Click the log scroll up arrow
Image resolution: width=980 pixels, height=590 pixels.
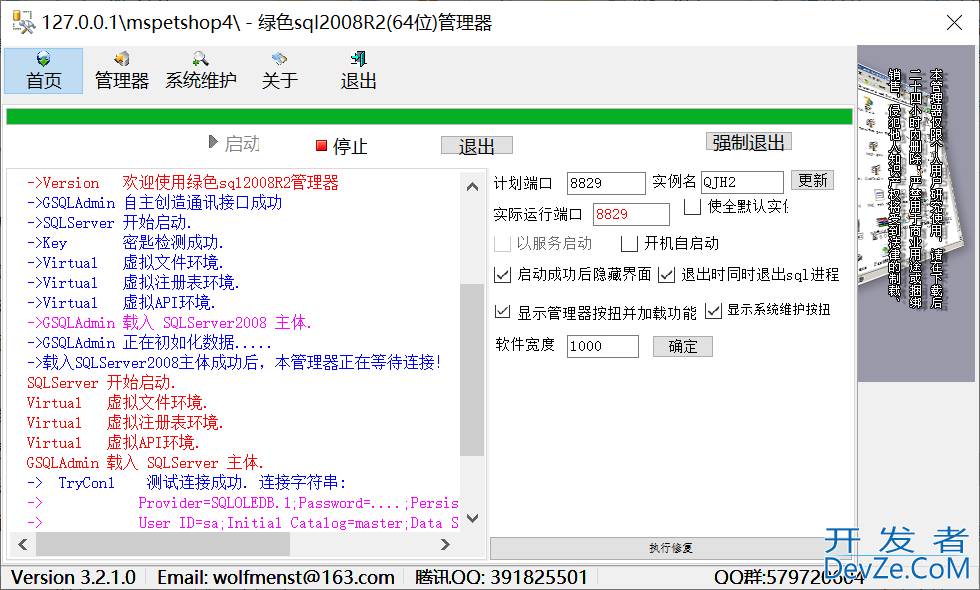[x=472, y=186]
